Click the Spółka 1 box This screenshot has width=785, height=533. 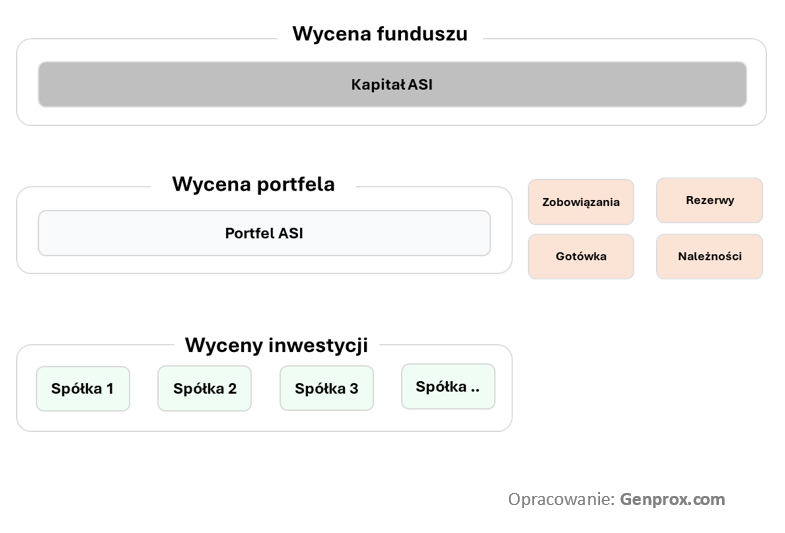coord(83,388)
